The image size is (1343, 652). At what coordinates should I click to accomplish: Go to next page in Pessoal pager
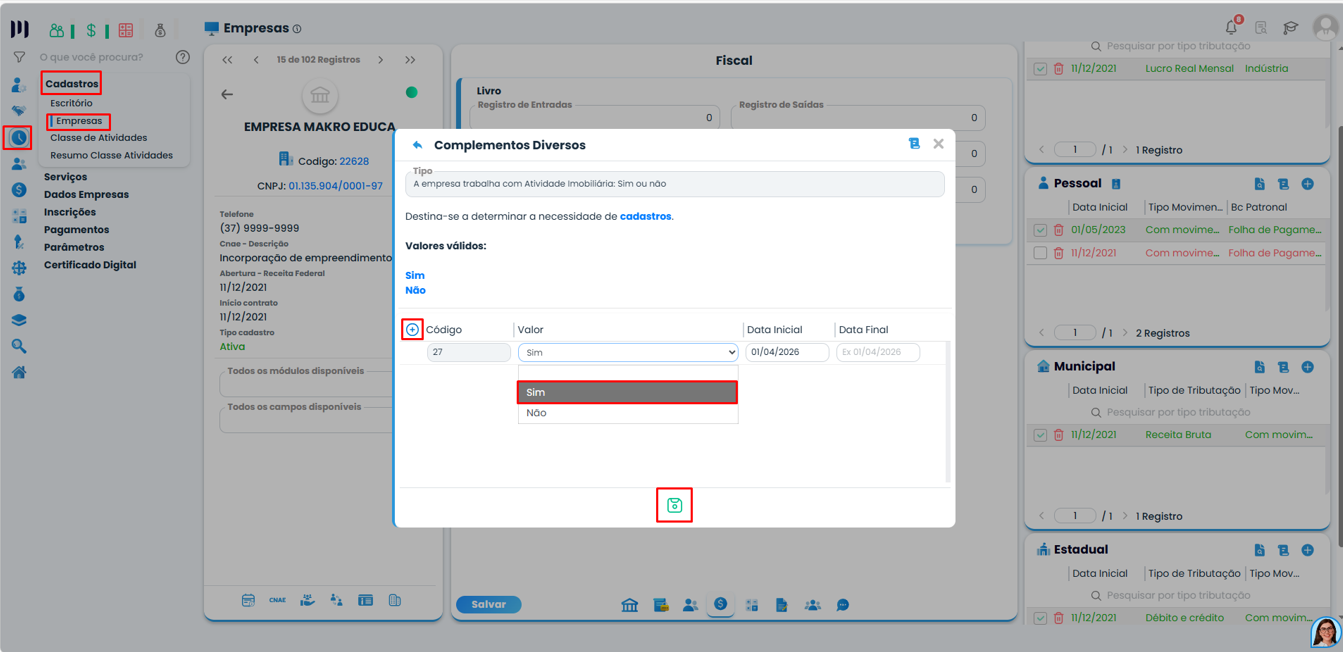pyautogui.click(x=1125, y=333)
